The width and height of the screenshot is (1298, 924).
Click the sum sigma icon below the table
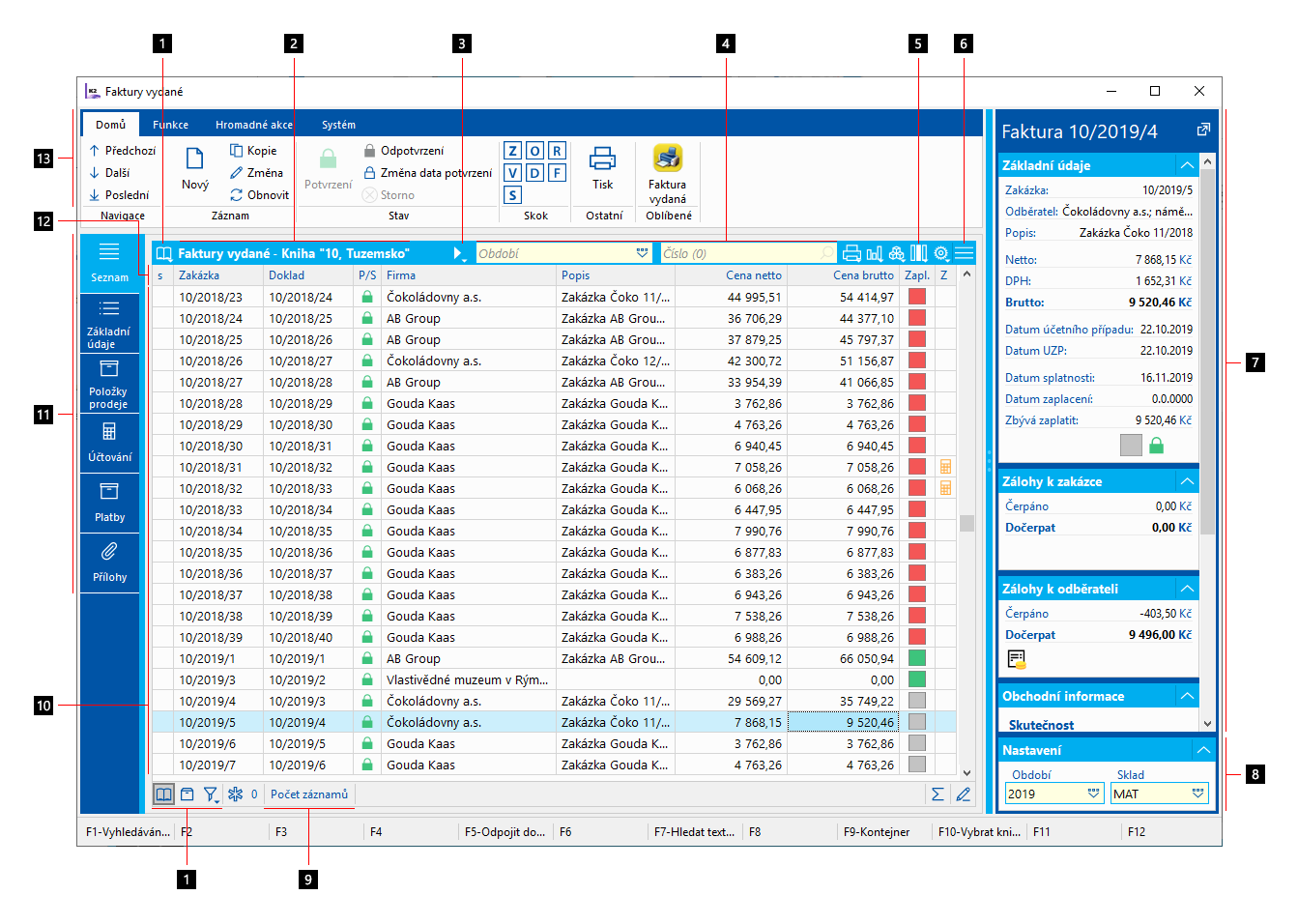(x=937, y=794)
